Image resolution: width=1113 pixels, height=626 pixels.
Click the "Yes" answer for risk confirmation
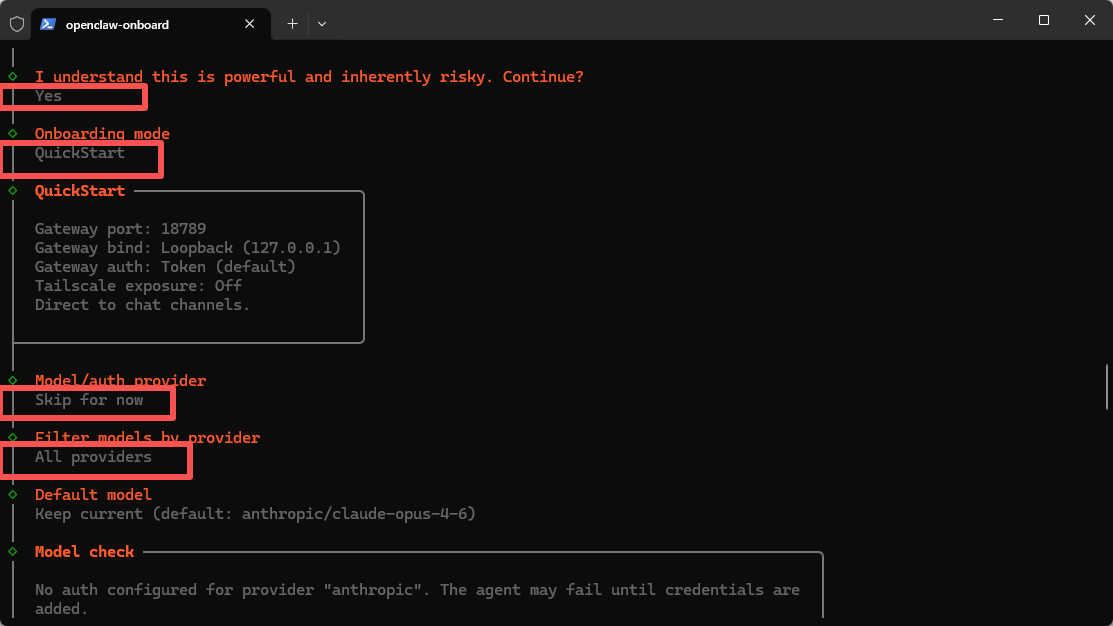[49, 96]
